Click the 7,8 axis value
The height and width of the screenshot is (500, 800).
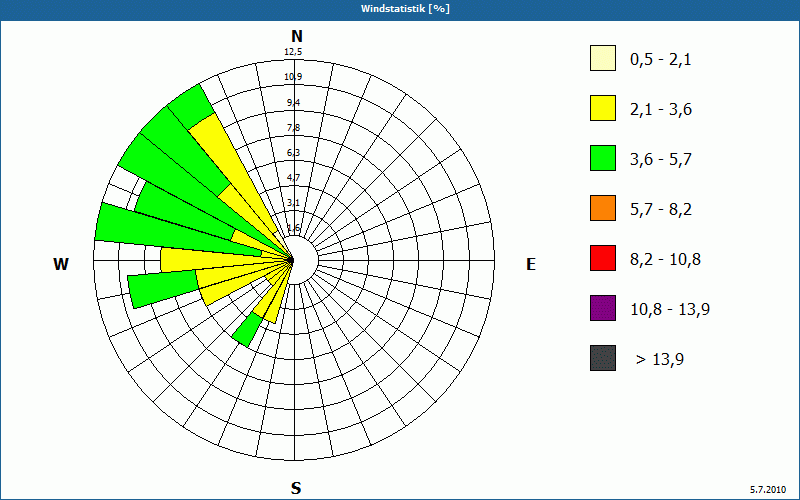pyautogui.click(x=293, y=128)
